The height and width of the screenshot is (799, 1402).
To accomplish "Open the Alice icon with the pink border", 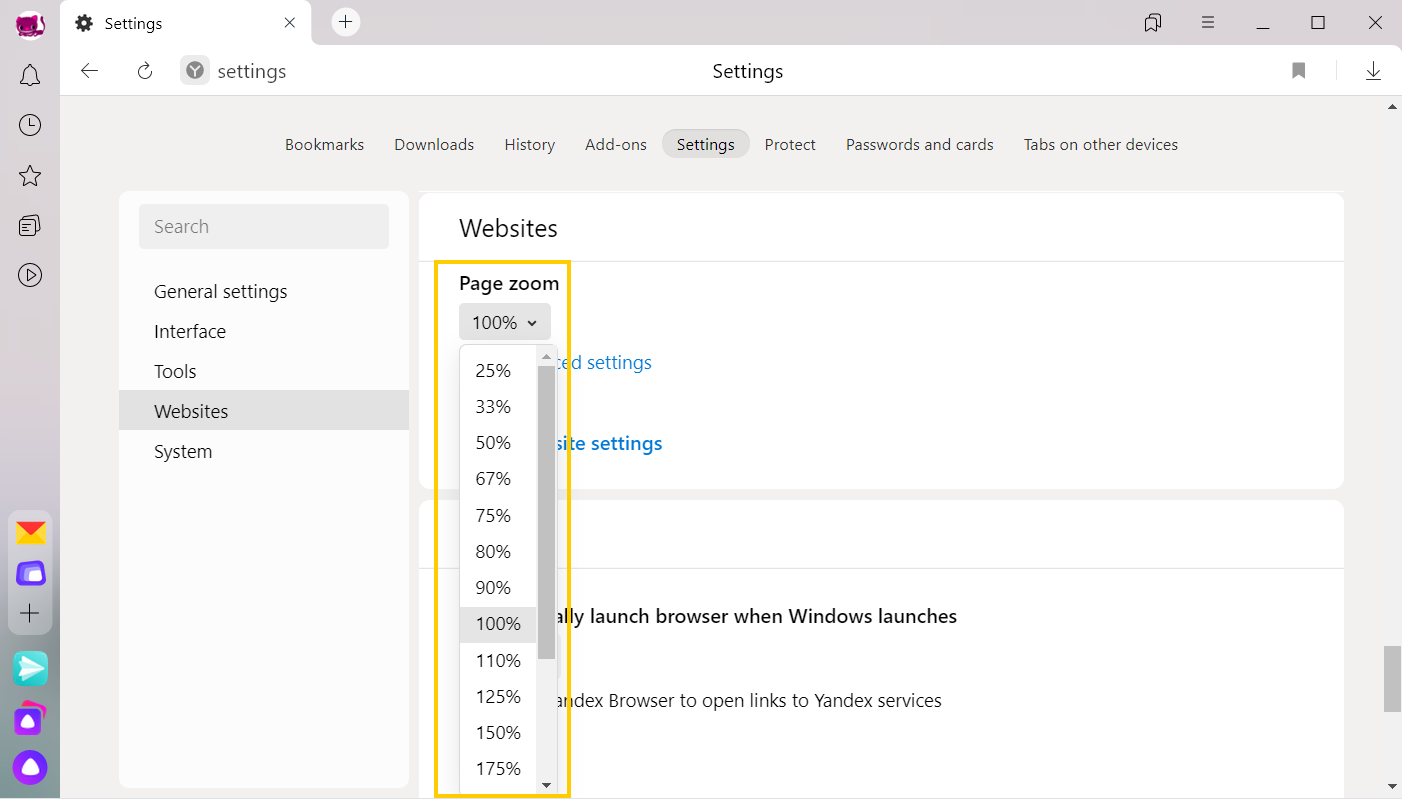I will (30, 719).
